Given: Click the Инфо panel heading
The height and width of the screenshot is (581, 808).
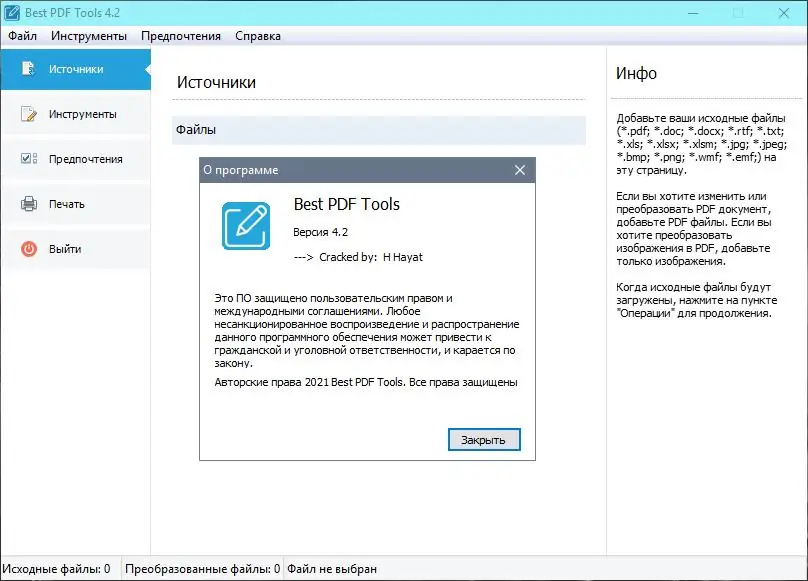Looking at the screenshot, I should click(x=638, y=73).
